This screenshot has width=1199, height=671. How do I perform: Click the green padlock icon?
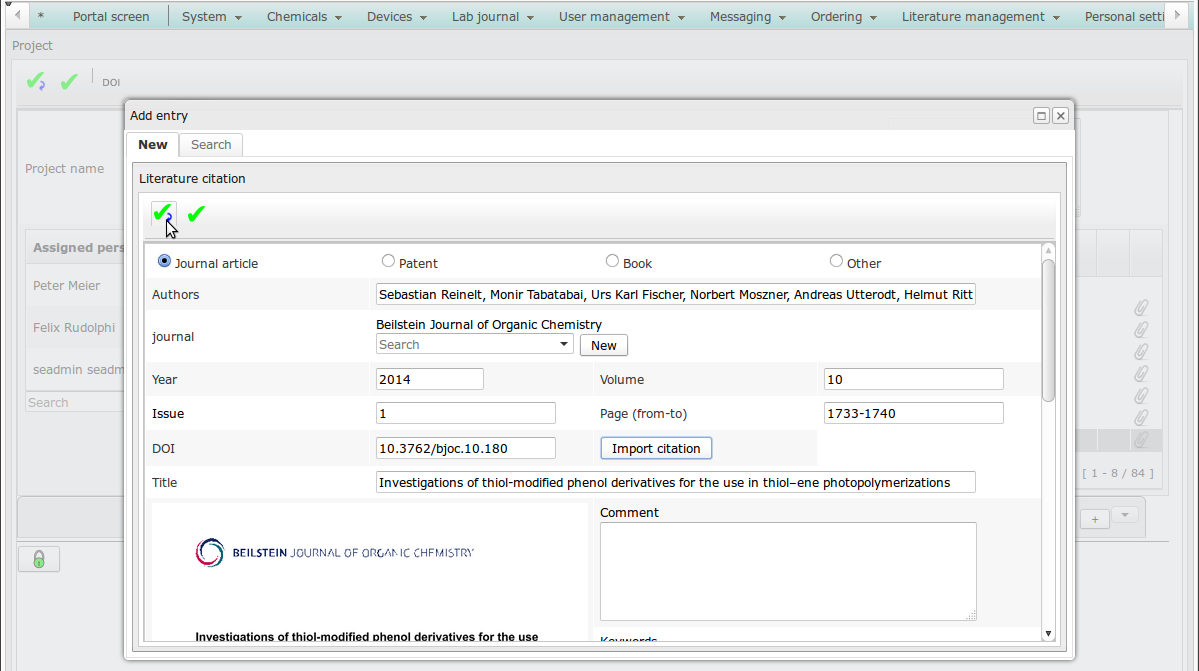click(x=39, y=559)
